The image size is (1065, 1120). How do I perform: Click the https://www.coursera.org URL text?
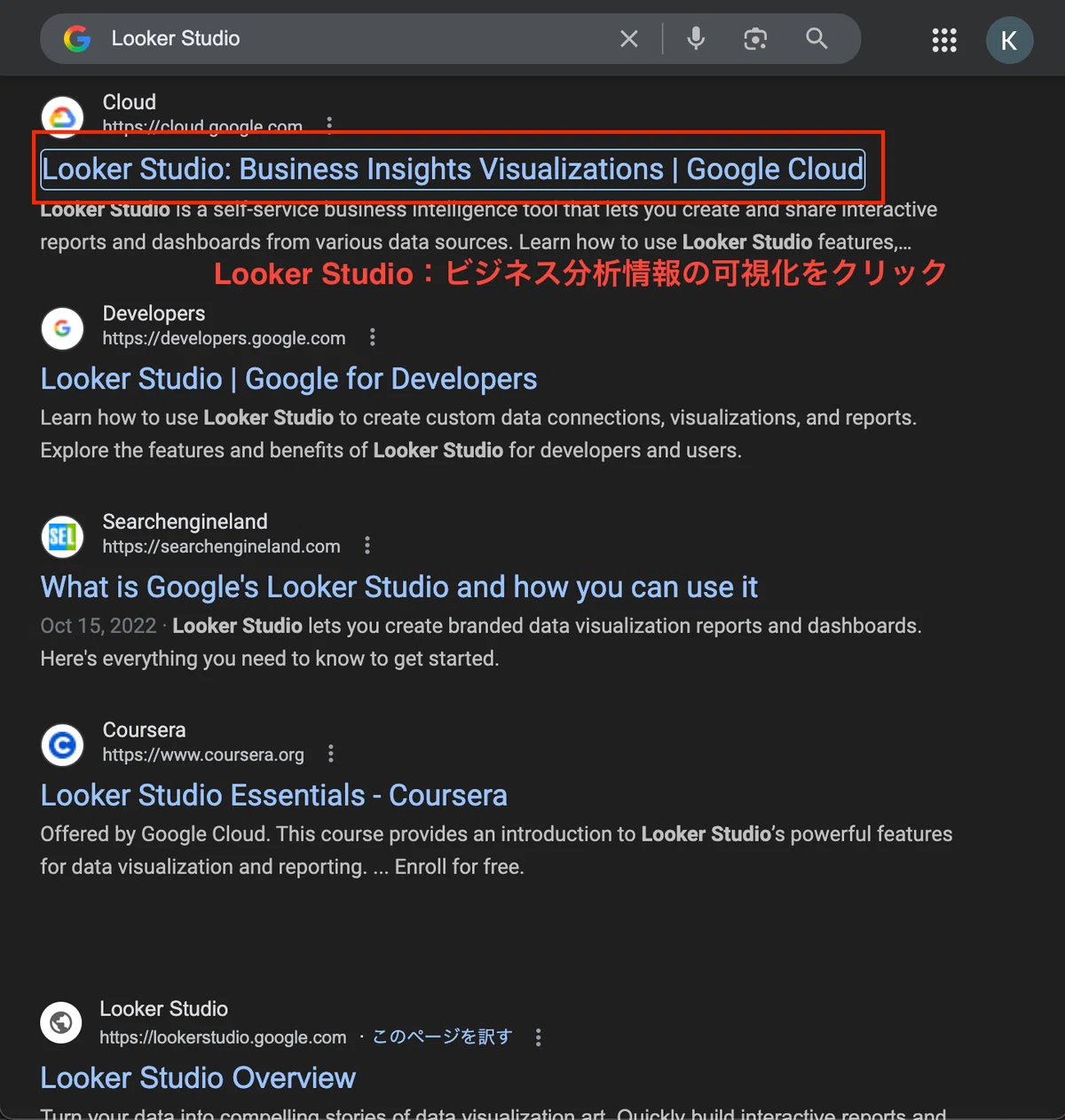(203, 754)
